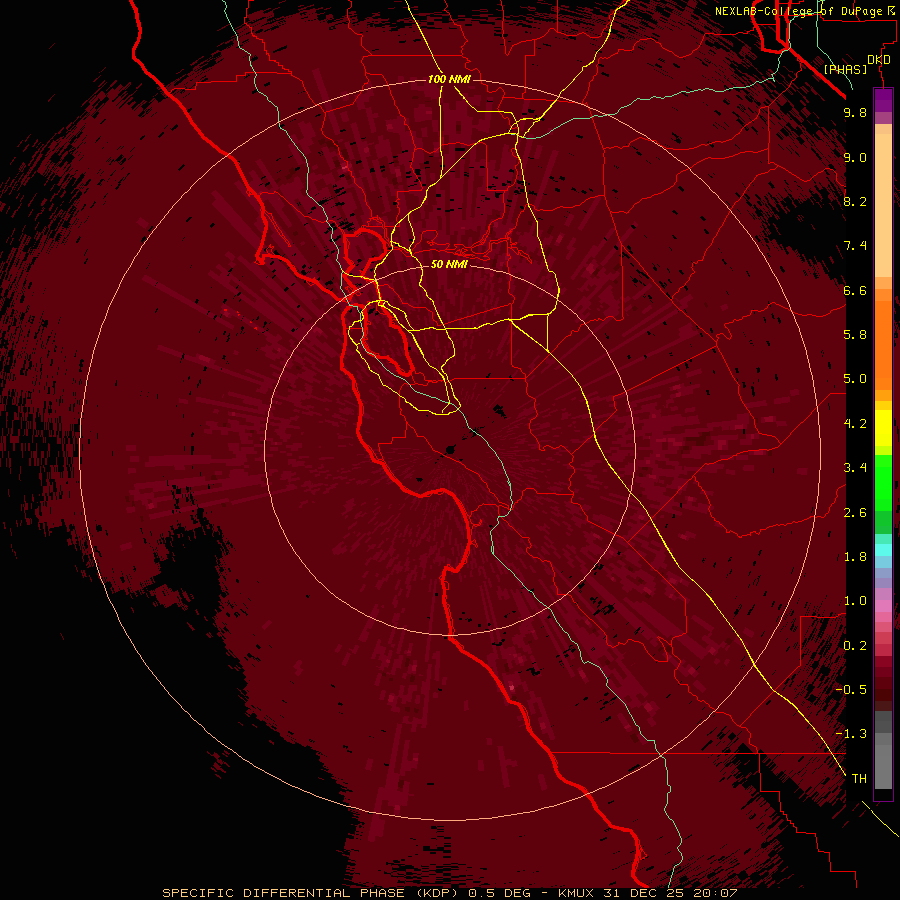The width and height of the screenshot is (900, 900).
Task: Click the 7.4 scale value
Action: [855, 246]
